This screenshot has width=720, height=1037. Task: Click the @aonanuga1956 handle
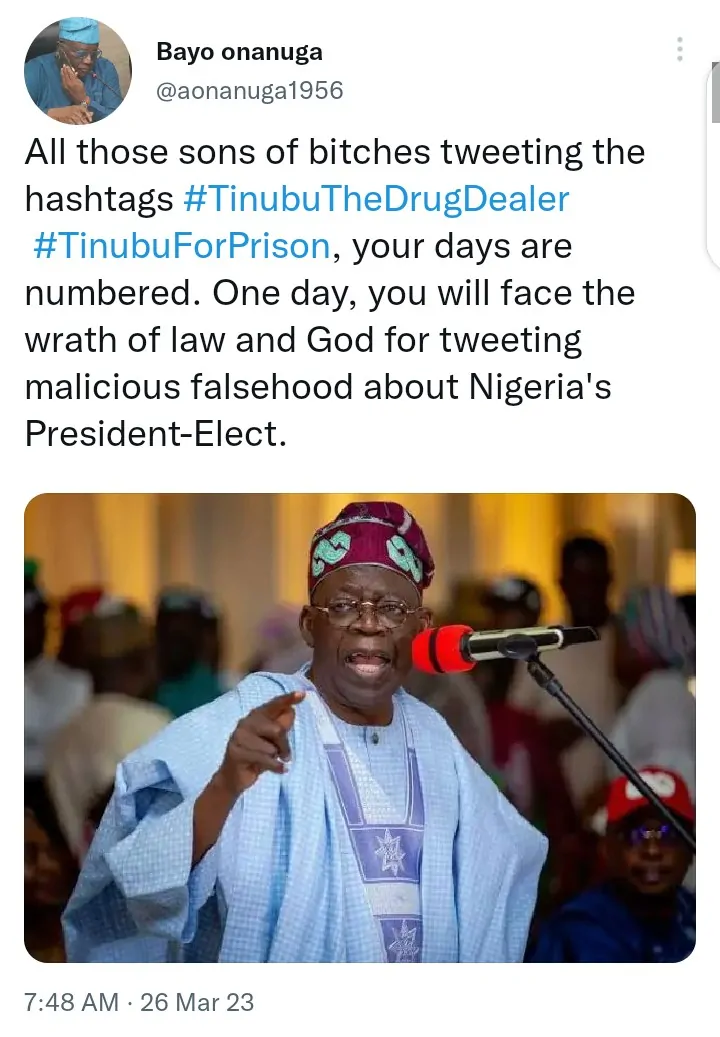[250, 90]
